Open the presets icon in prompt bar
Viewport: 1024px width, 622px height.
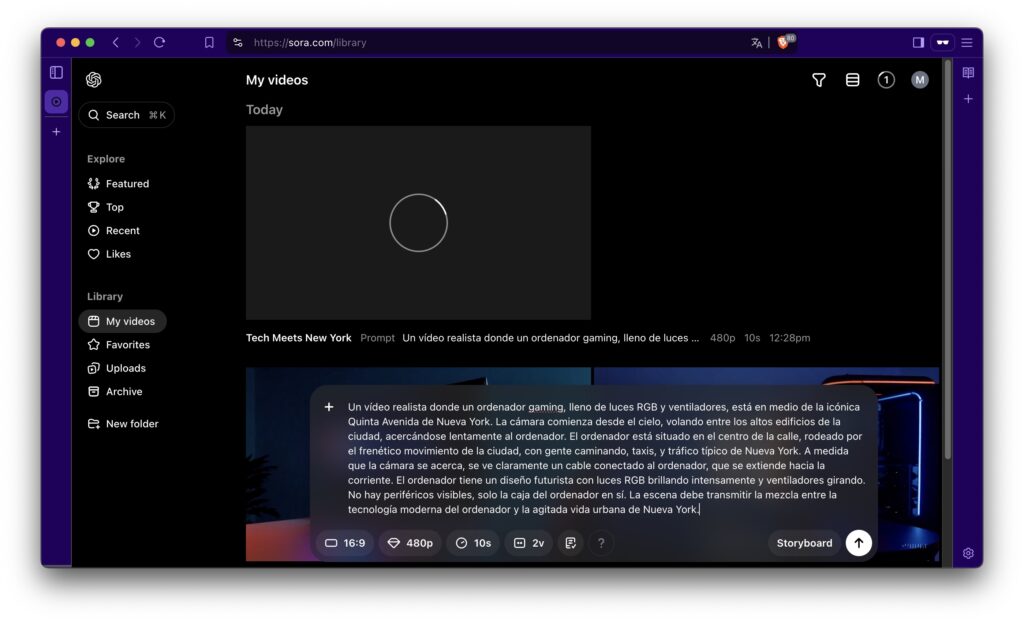click(x=571, y=543)
